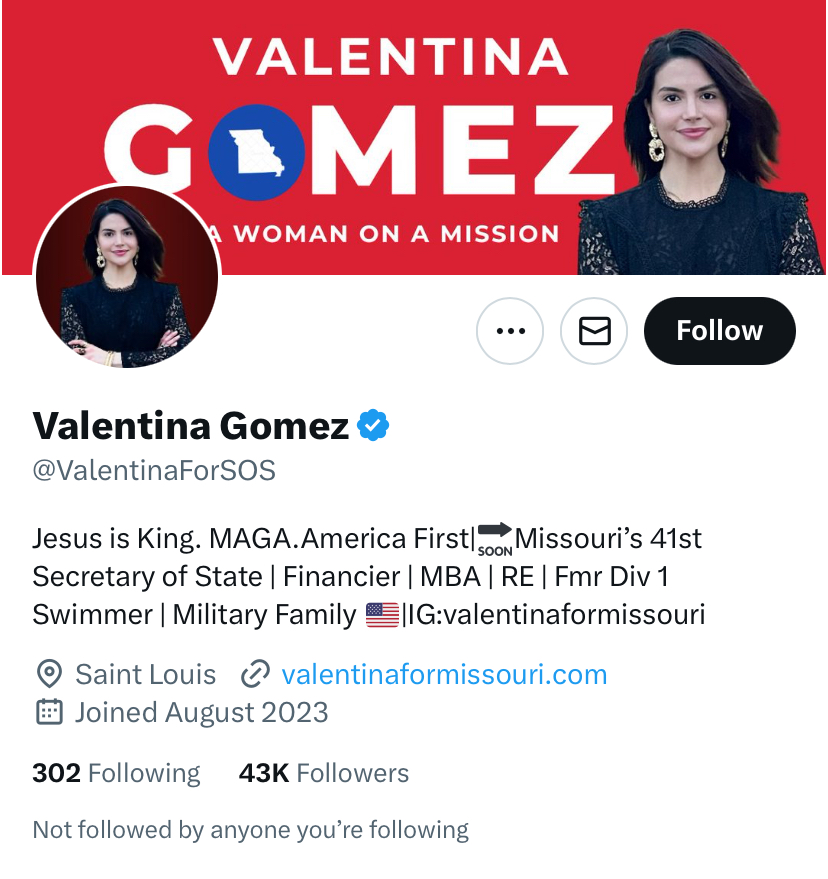The height and width of the screenshot is (879, 828).
Task: Click the Saint Louis location text
Action: [146, 674]
